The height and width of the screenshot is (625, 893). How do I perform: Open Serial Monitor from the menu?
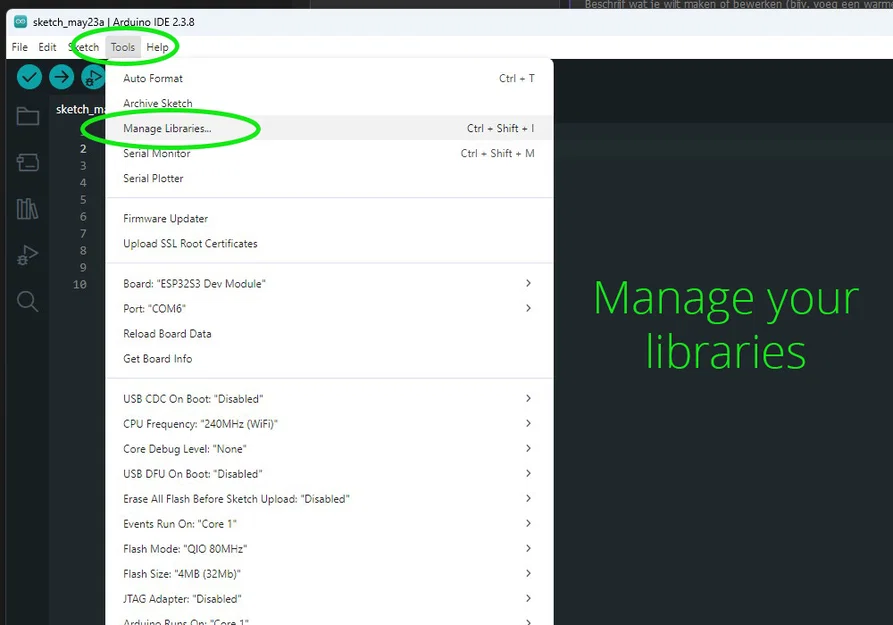[x=329, y=153]
